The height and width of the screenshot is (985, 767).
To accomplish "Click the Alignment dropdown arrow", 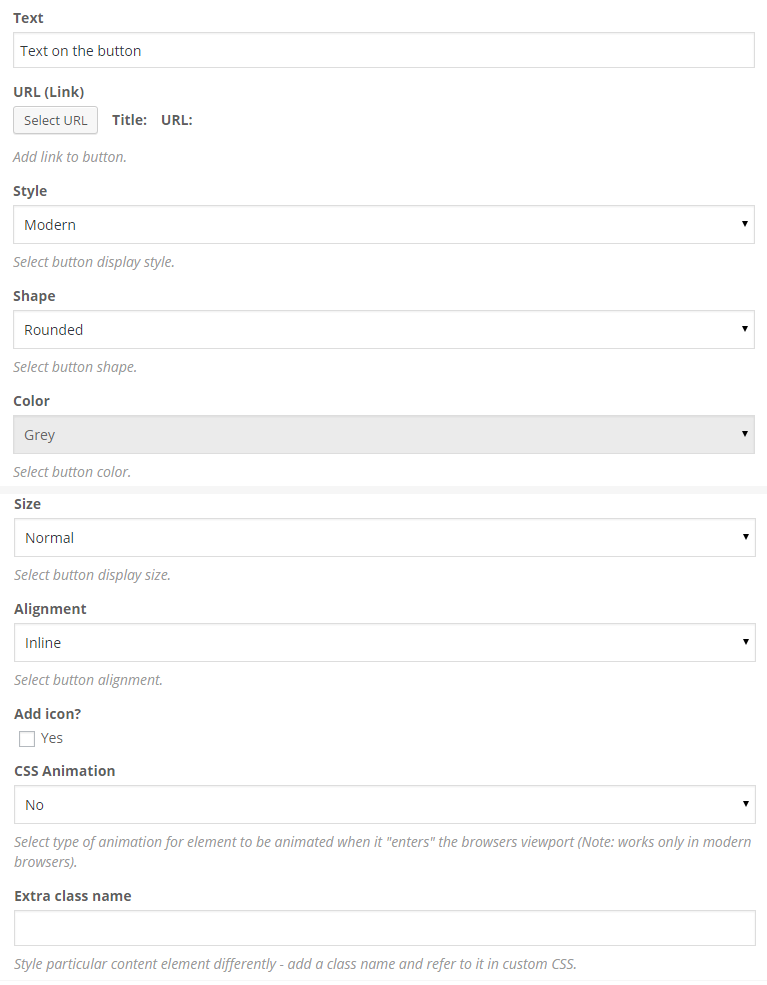I will [746, 642].
